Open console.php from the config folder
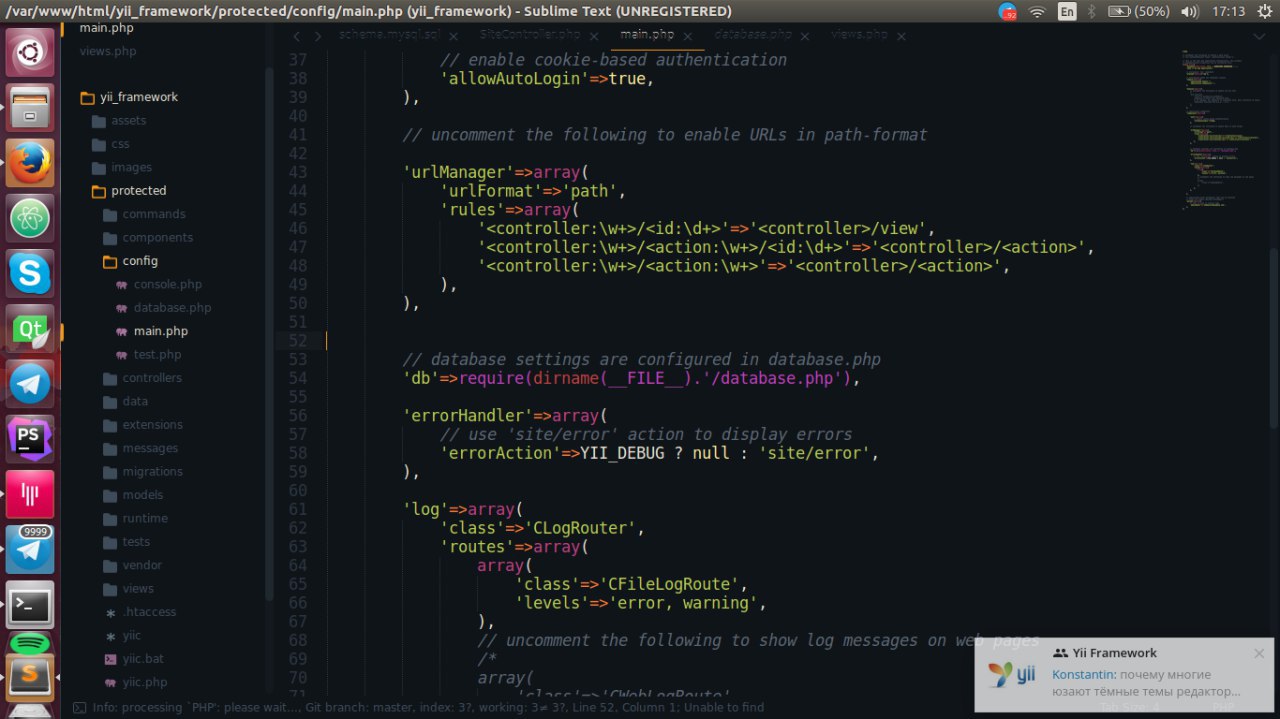1280x719 pixels. click(167, 285)
